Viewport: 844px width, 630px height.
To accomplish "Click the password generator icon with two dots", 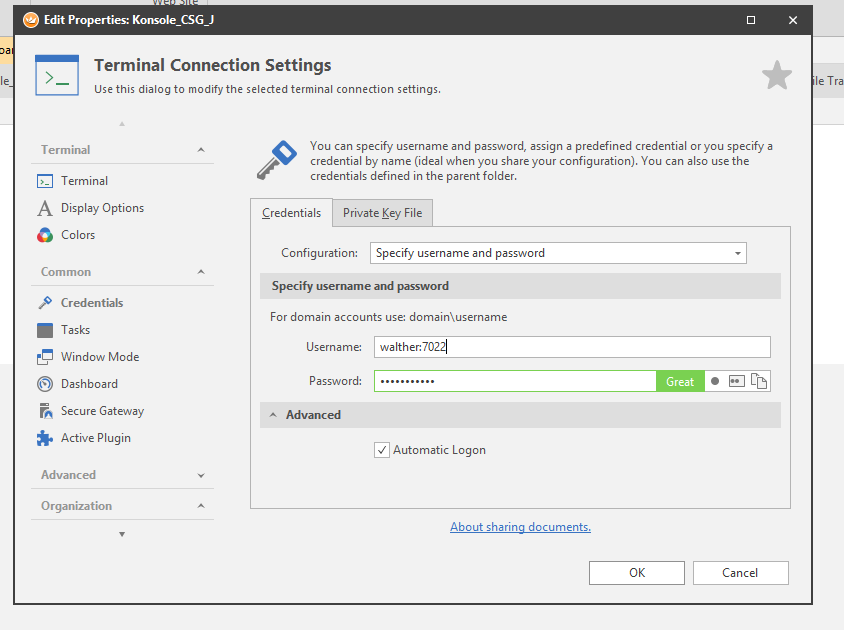I will point(737,381).
